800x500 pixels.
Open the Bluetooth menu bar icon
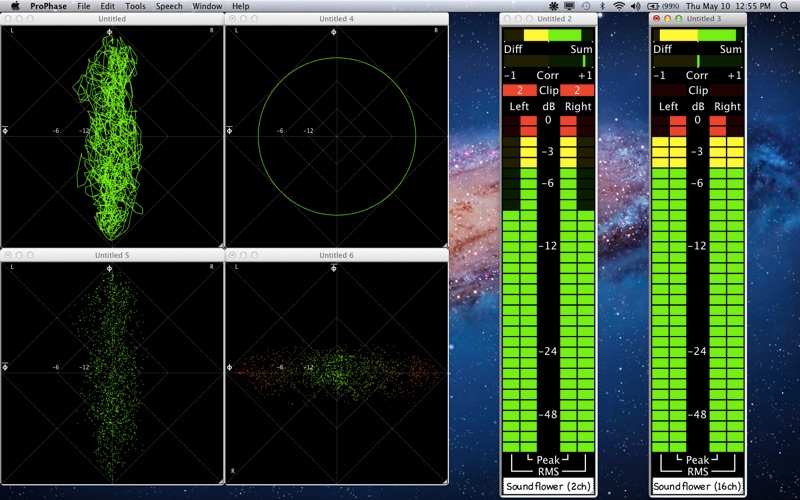click(x=604, y=6)
